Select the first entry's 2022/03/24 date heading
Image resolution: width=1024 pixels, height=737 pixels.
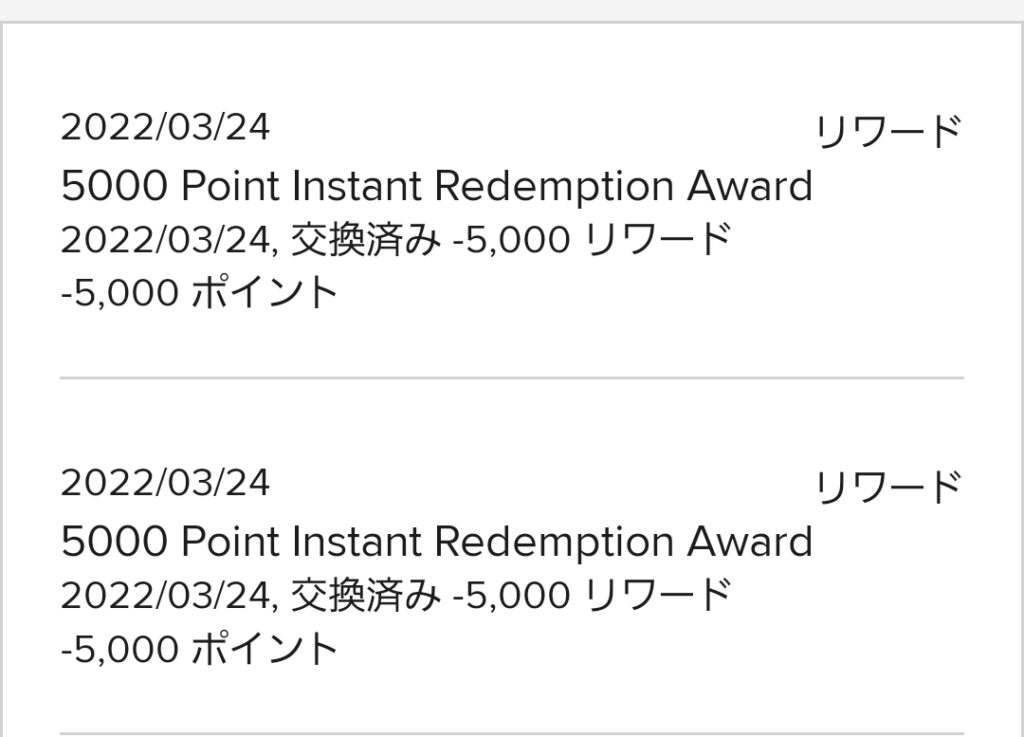[x=165, y=127]
